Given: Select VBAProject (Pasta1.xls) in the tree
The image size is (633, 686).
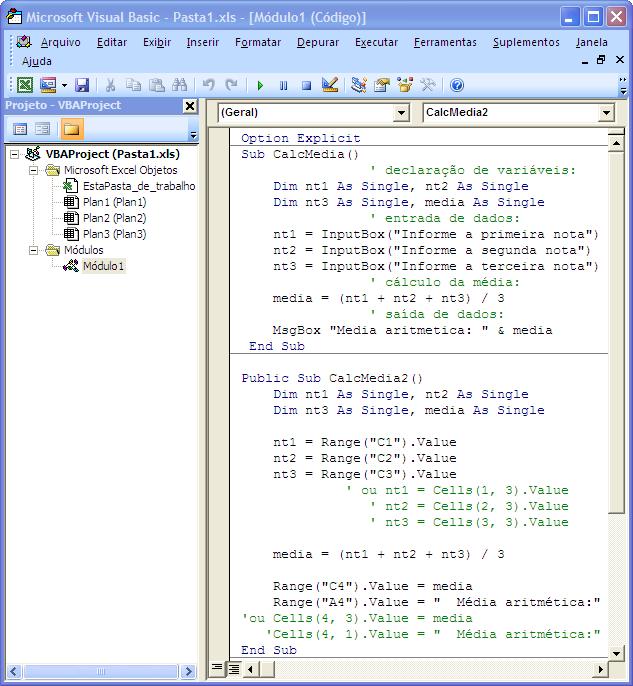Looking at the screenshot, I should 112,154.
